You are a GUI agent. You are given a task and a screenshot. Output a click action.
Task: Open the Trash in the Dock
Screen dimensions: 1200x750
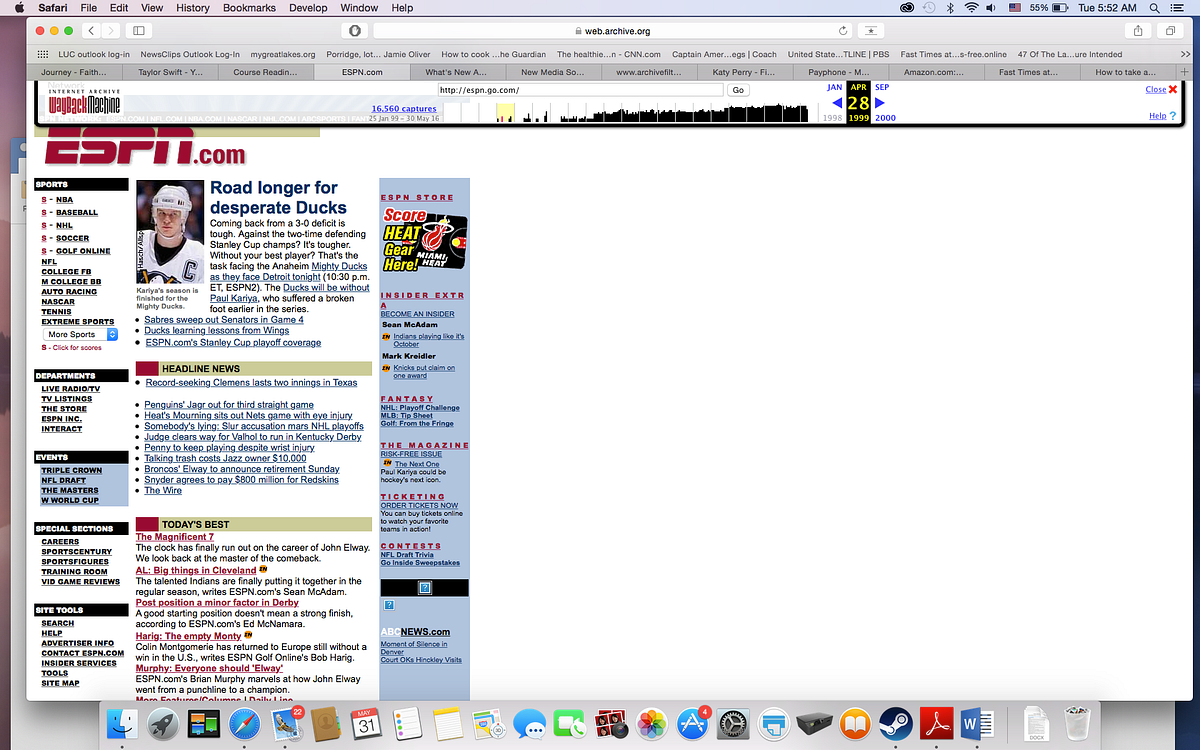pyautogui.click(x=1077, y=725)
